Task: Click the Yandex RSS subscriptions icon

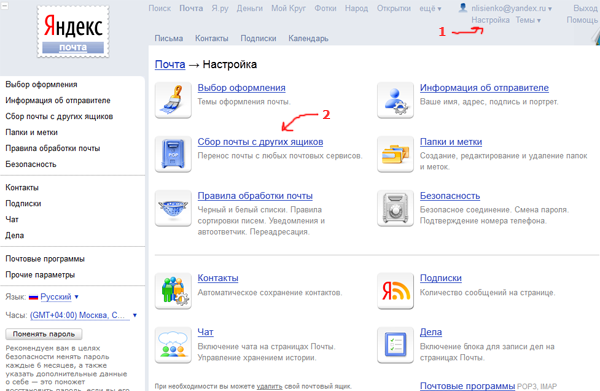Action: click(x=395, y=291)
